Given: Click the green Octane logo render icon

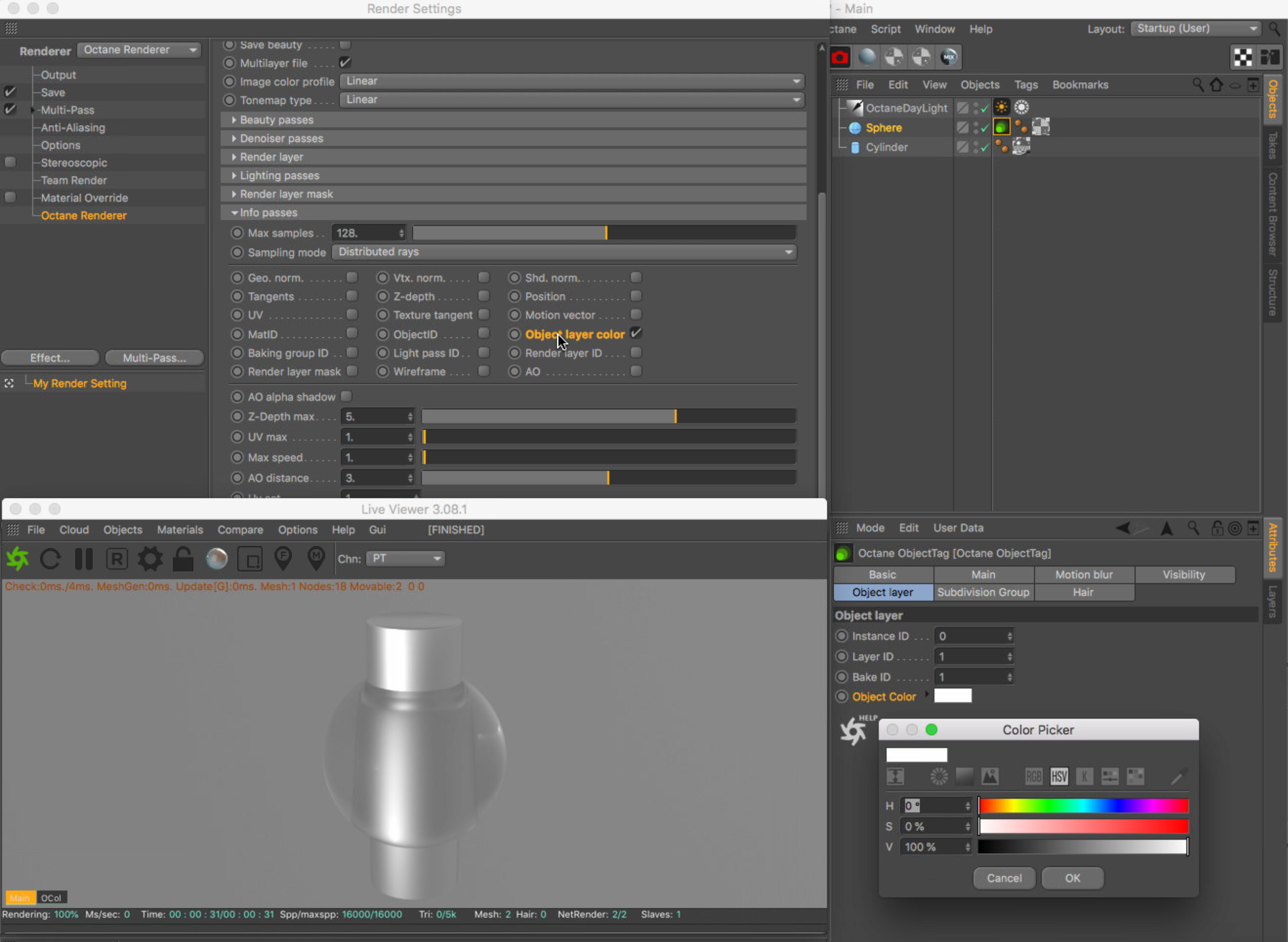Looking at the screenshot, I should (17, 558).
